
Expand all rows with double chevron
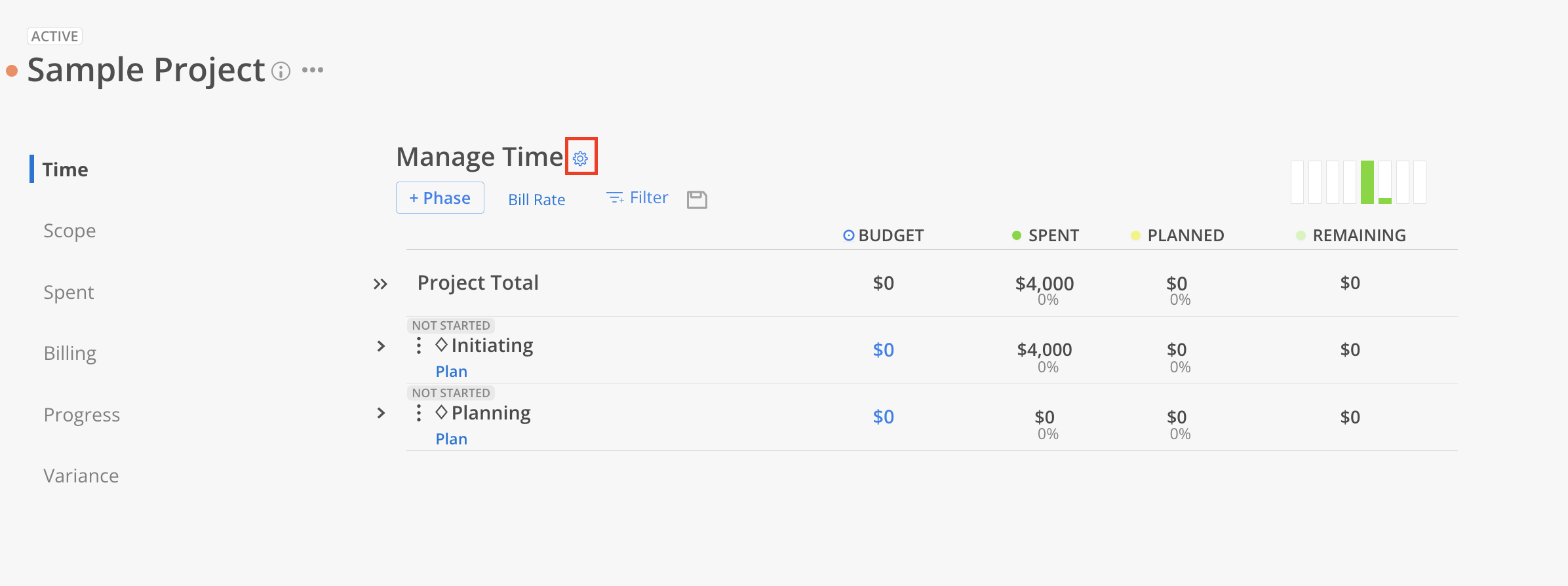coord(380,284)
